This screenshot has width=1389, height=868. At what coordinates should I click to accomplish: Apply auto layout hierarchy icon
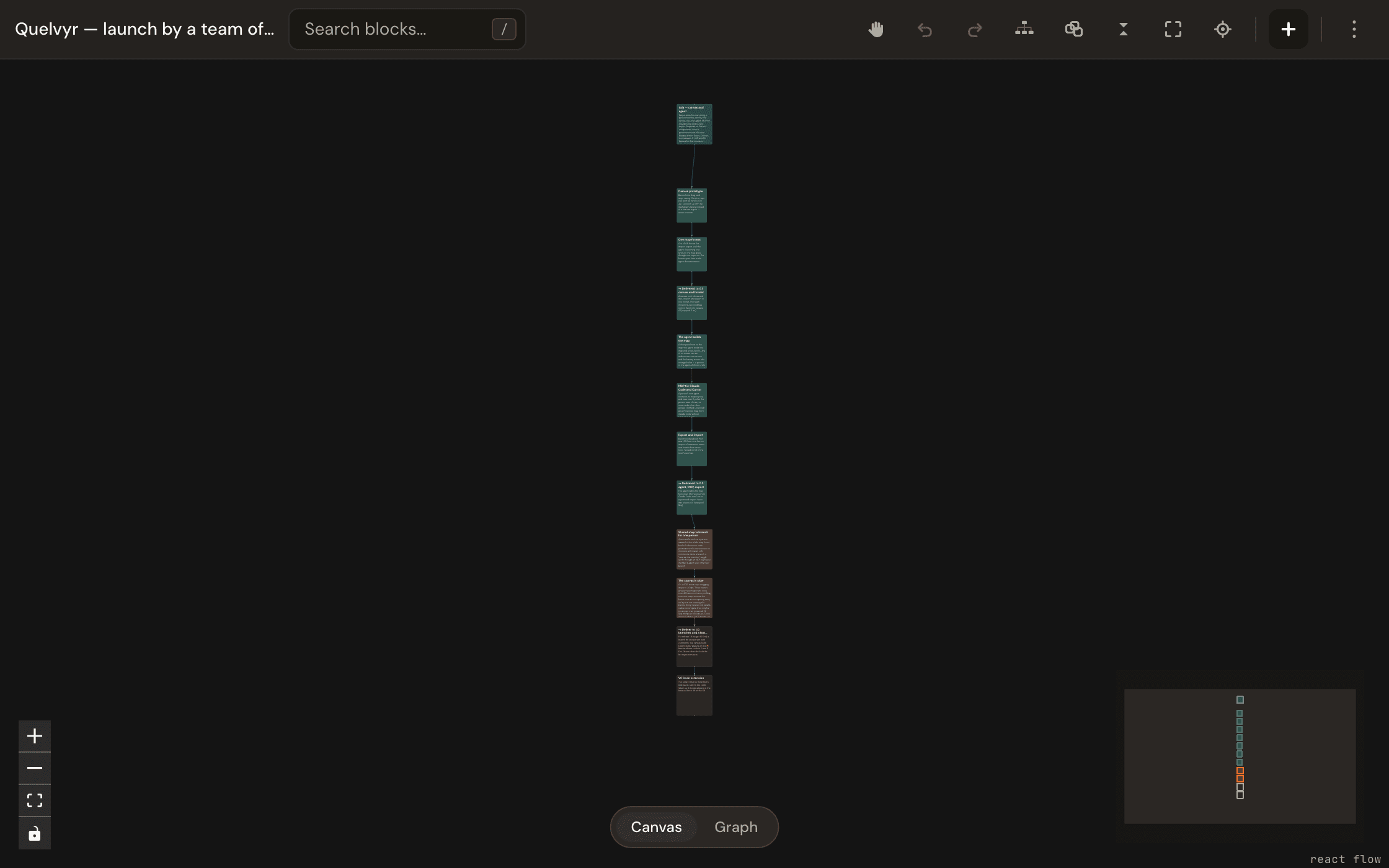pos(1024,29)
